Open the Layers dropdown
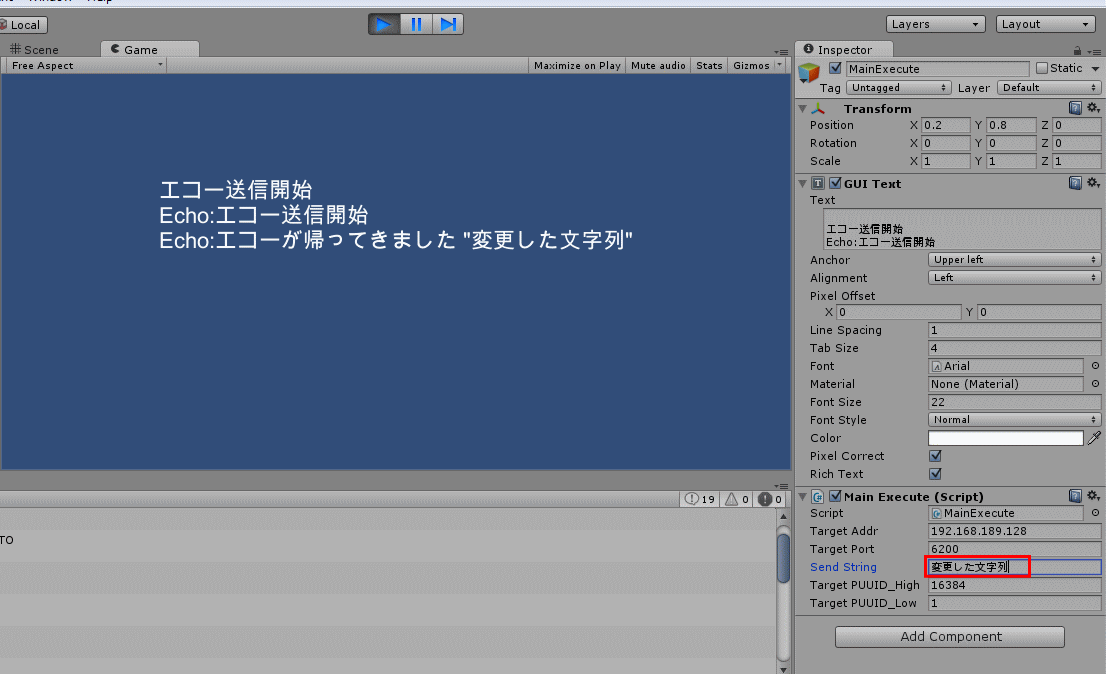Viewport: 1106px width, 674px height. coord(935,24)
